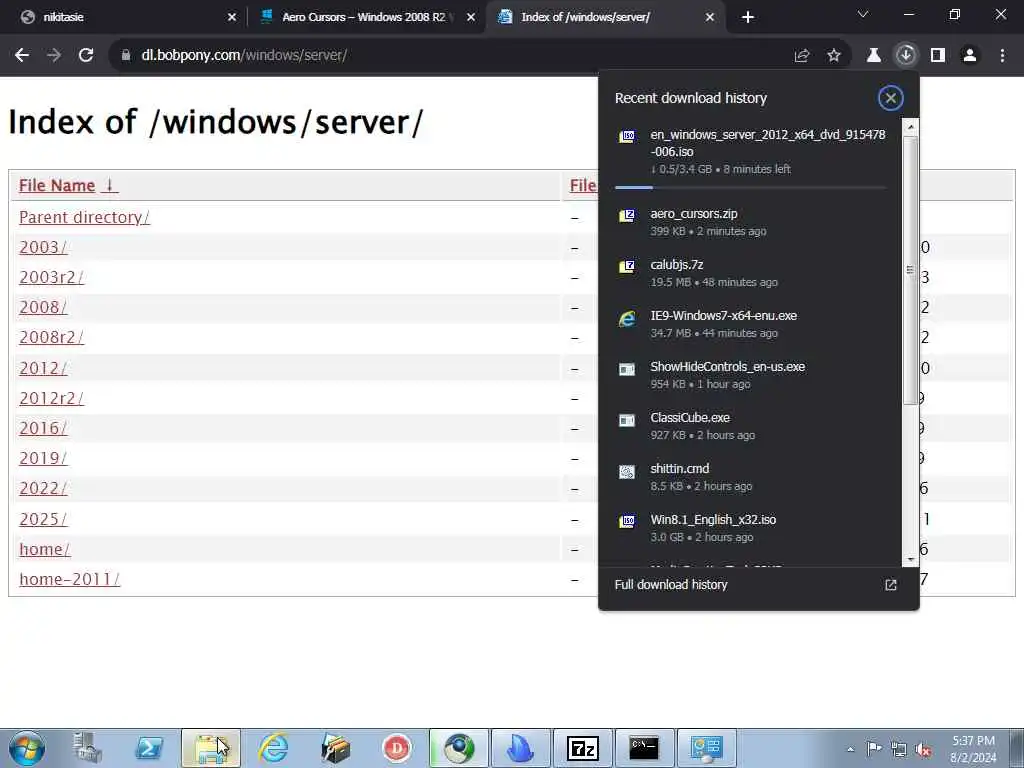Open the Chrome Labs flask icon
The width and height of the screenshot is (1024, 768).
(x=873, y=56)
